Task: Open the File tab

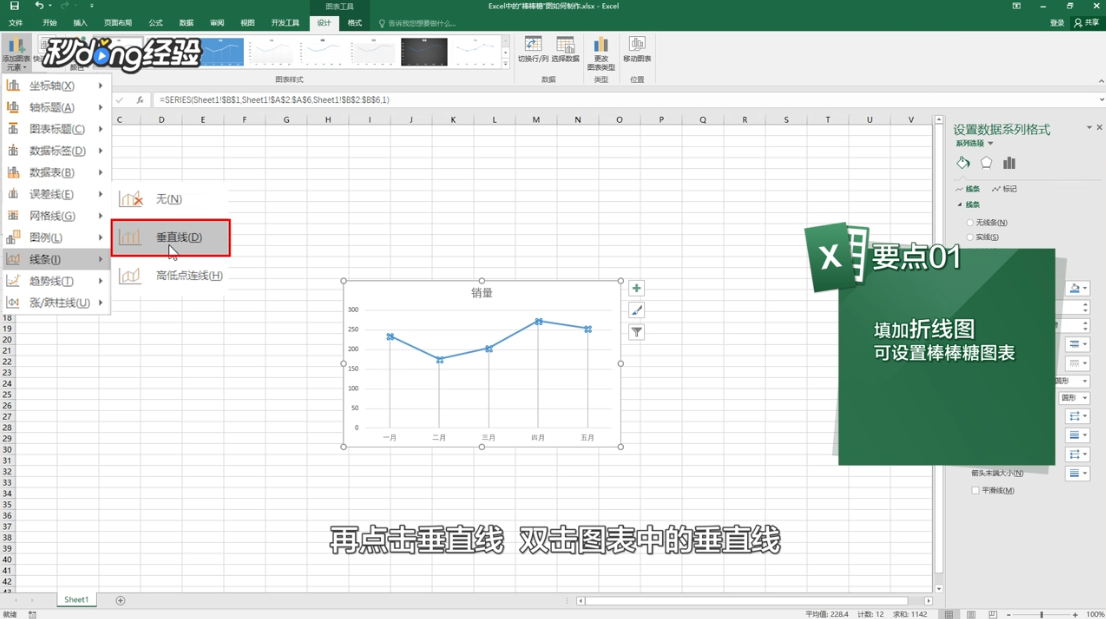Action: pyautogui.click(x=16, y=23)
